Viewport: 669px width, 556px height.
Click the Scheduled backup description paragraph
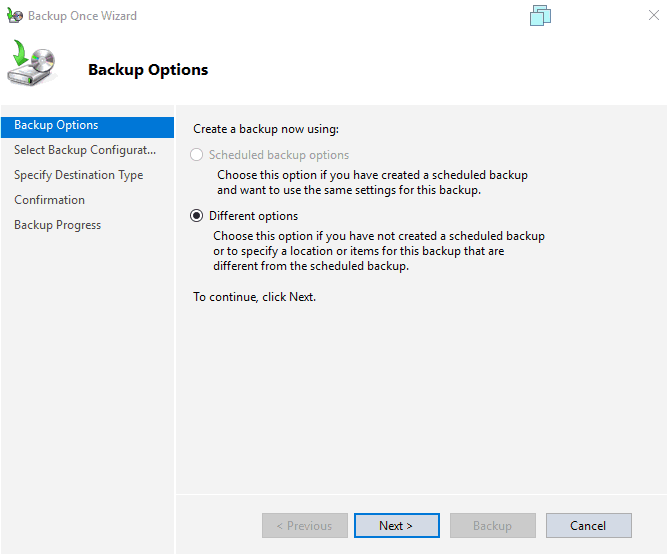click(372, 182)
